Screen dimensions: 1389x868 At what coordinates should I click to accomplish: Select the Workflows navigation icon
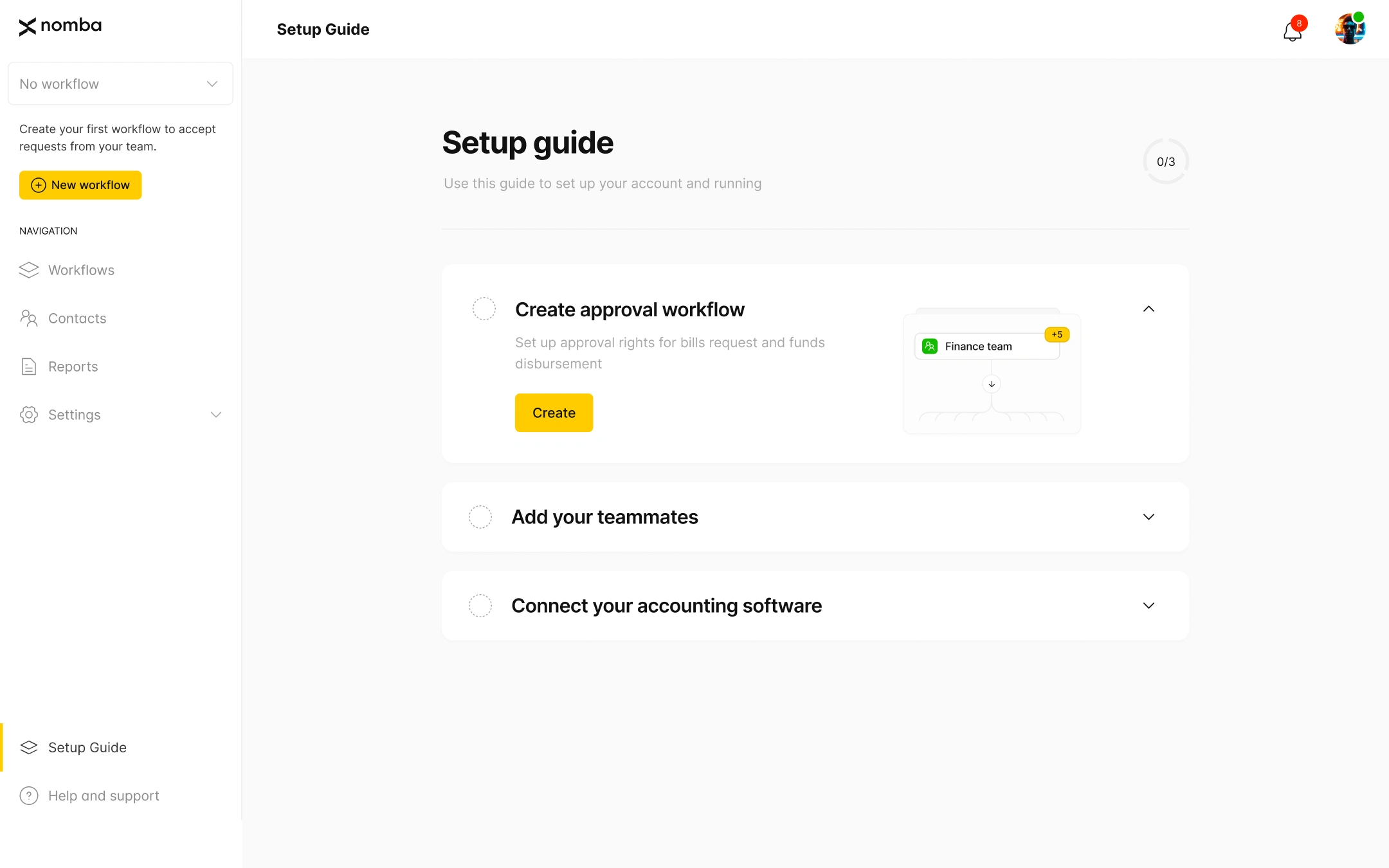click(29, 270)
